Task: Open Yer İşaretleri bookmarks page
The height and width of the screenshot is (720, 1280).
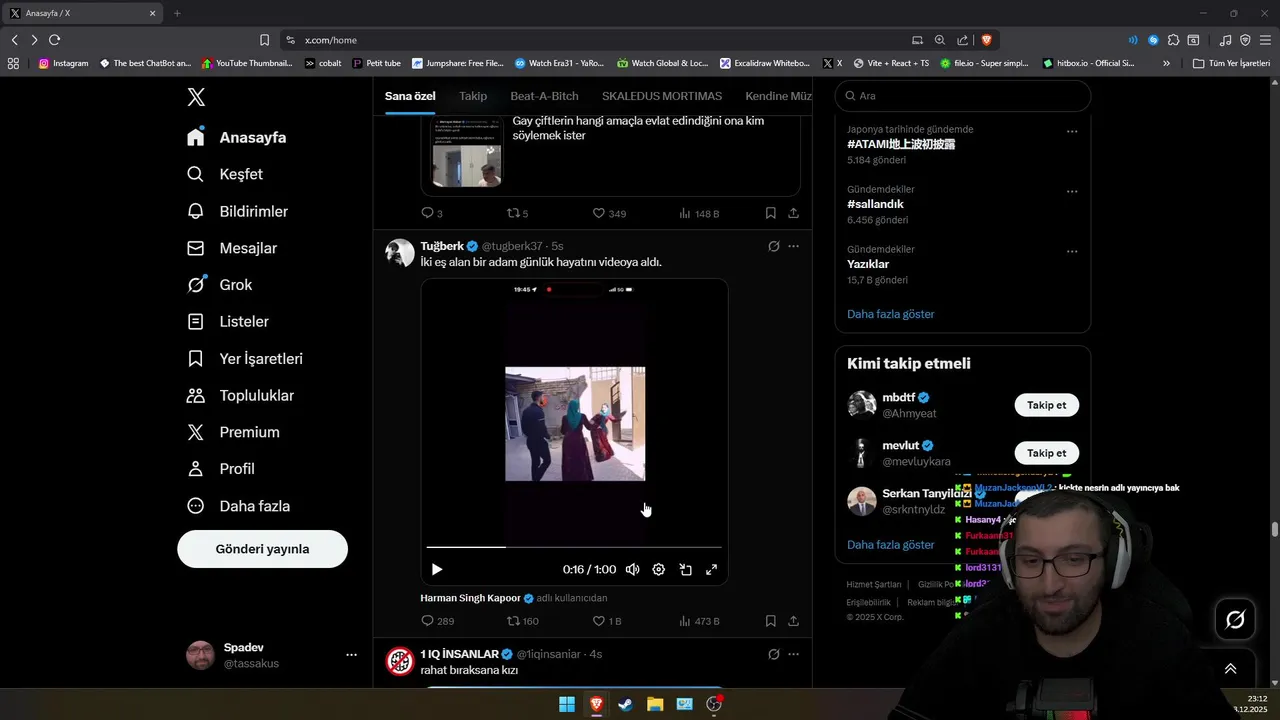Action: point(245,359)
